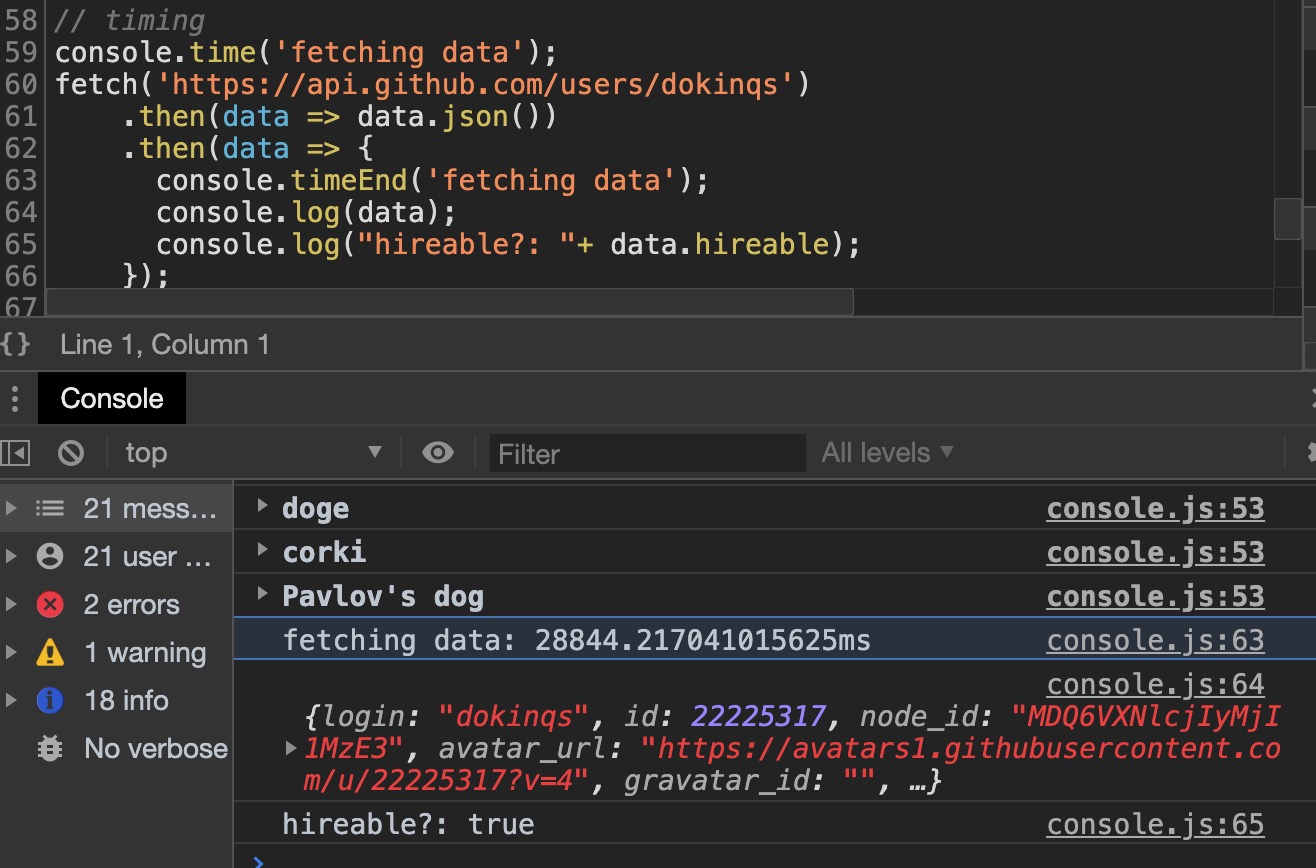1316x868 pixels.
Task: Click the live expression eye icon
Action: click(437, 453)
